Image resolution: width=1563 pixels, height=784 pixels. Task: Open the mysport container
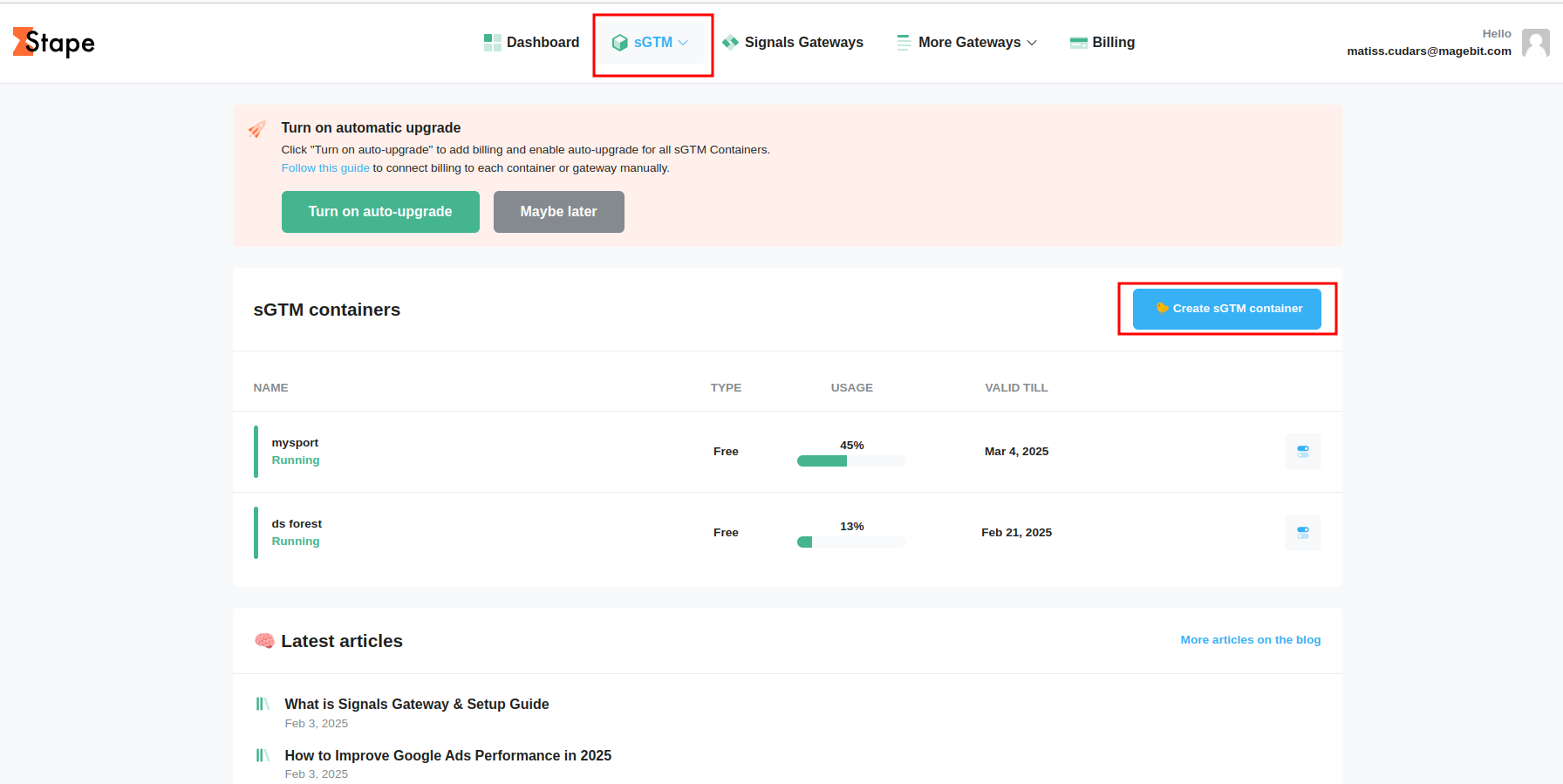[295, 443]
